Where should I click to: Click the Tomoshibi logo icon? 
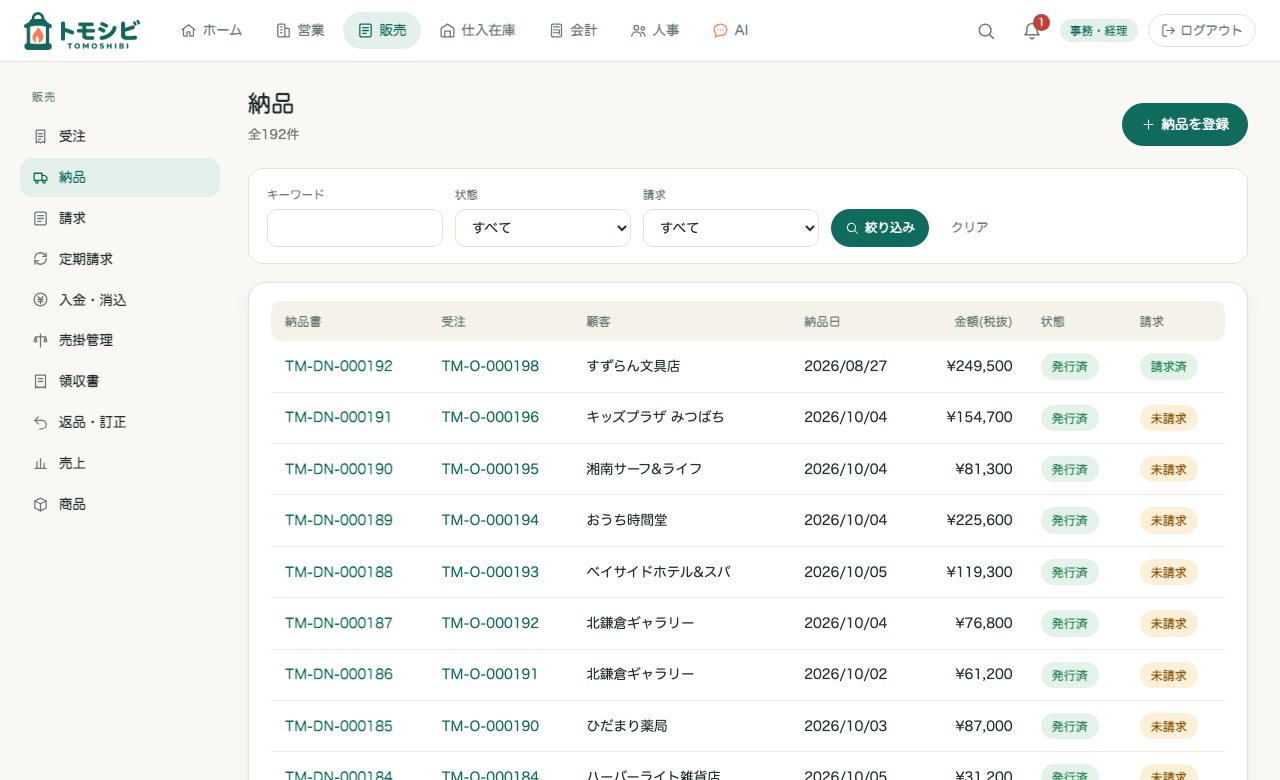pos(37,31)
